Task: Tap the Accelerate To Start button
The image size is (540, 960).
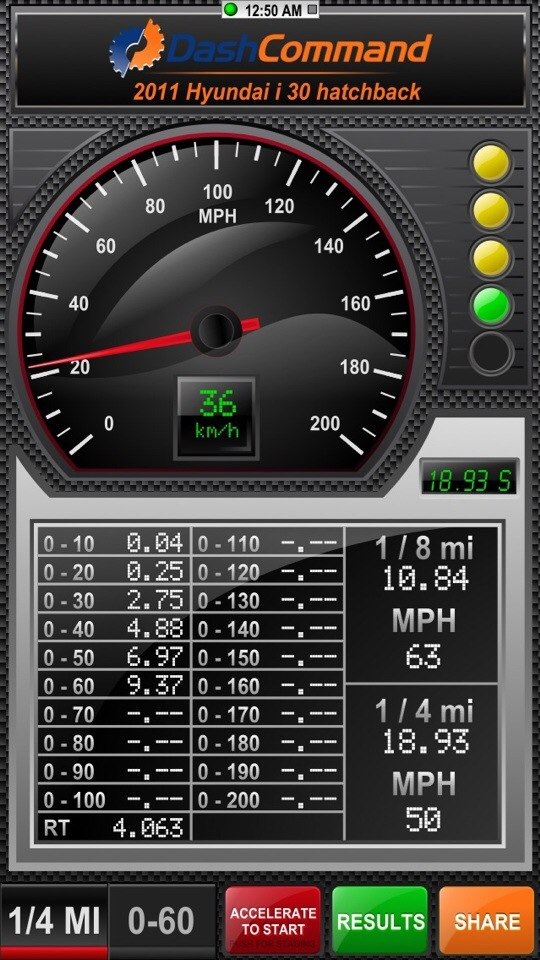Action: click(273, 921)
